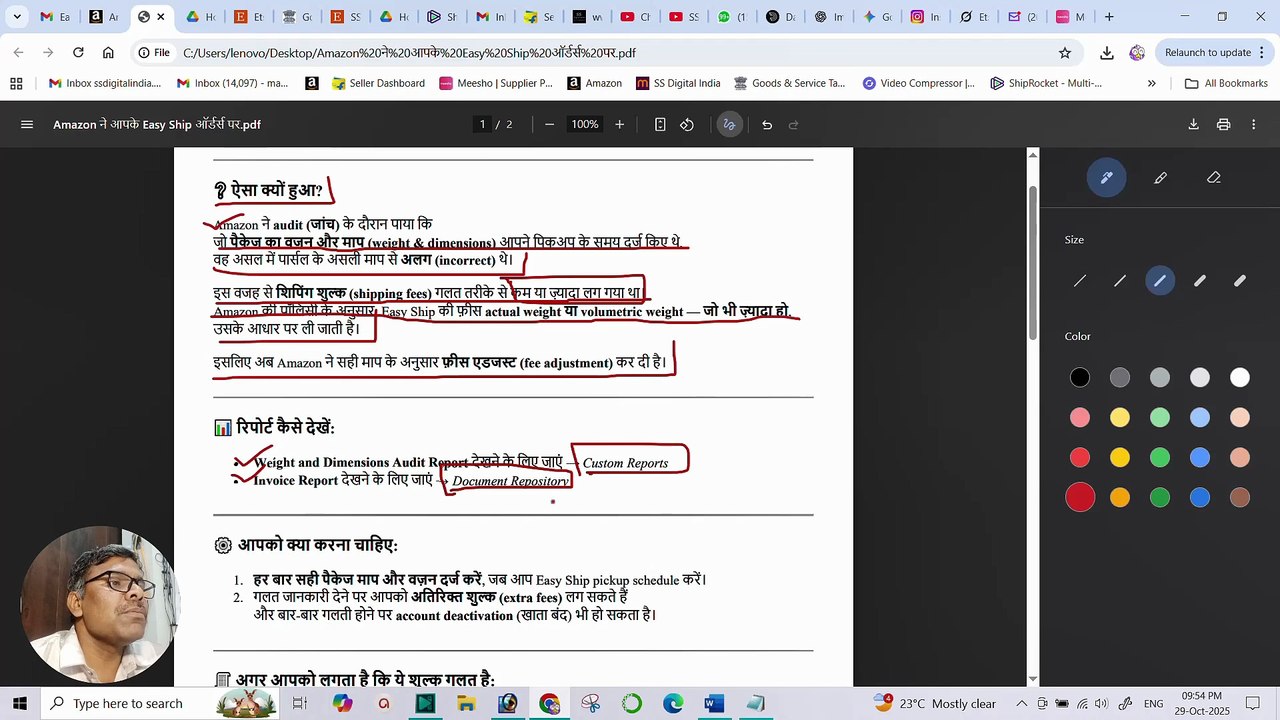1280x720 pixels.
Task: Go back to previous page
Action: pos(19,53)
